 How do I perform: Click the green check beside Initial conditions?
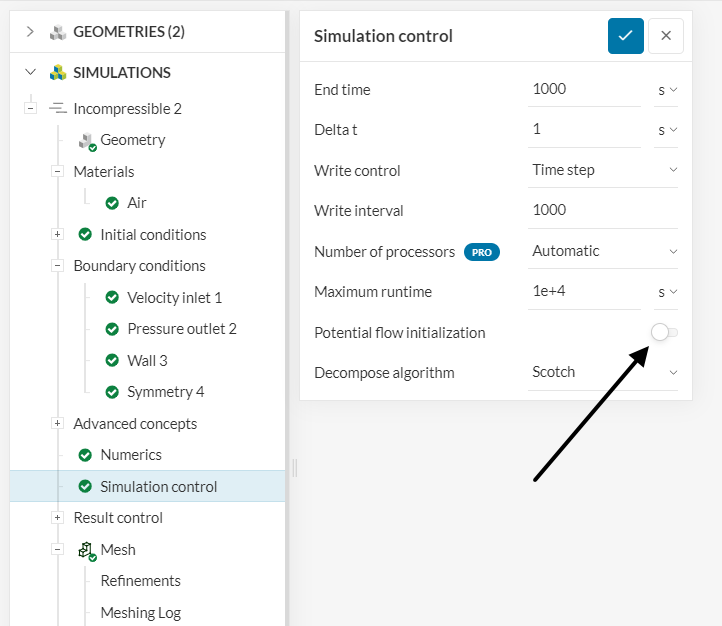pos(85,234)
